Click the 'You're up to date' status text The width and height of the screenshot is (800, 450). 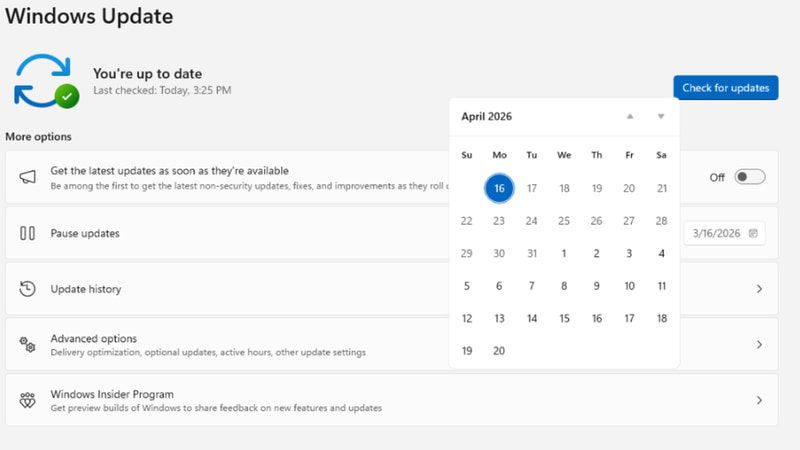click(147, 73)
